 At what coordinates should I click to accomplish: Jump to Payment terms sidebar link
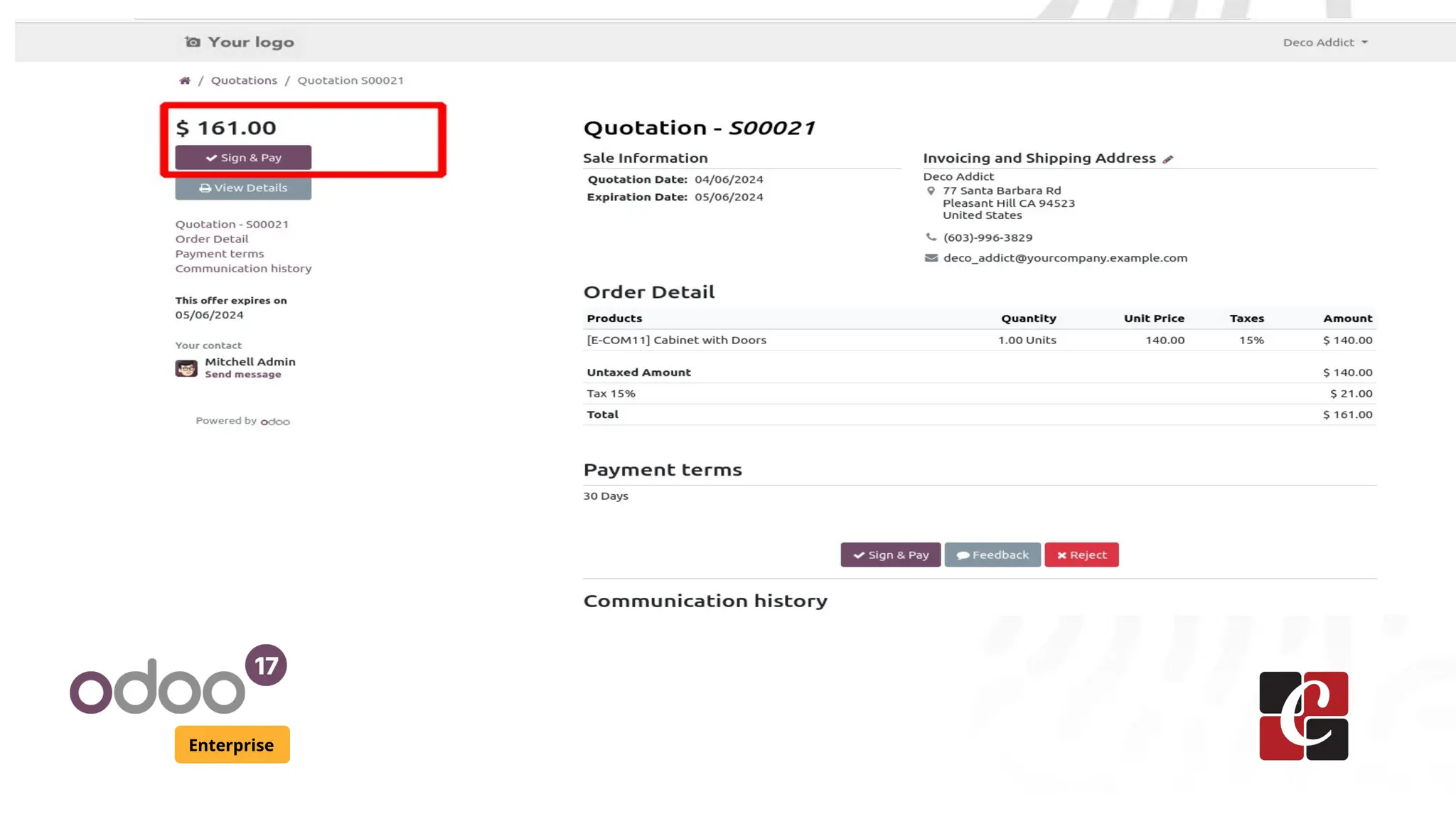pyautogui.click(x=220, y=254)
